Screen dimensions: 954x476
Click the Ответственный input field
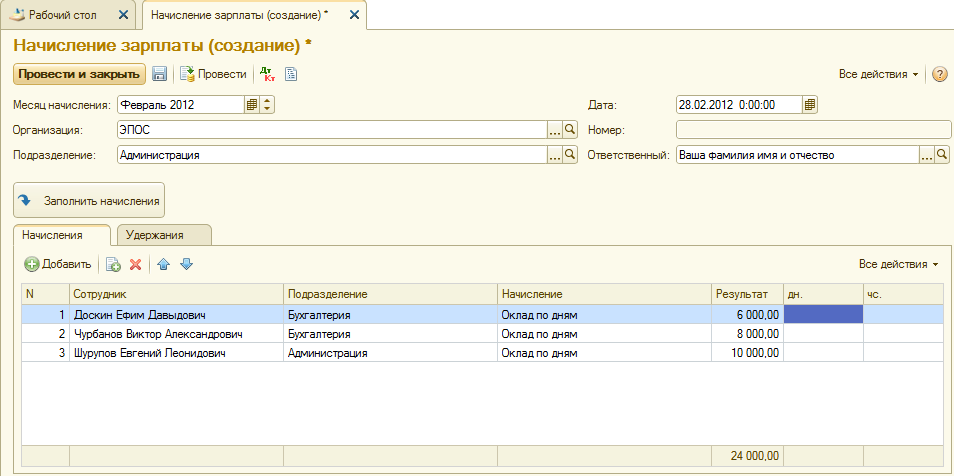pyautogui.click(x=797, y=155)
